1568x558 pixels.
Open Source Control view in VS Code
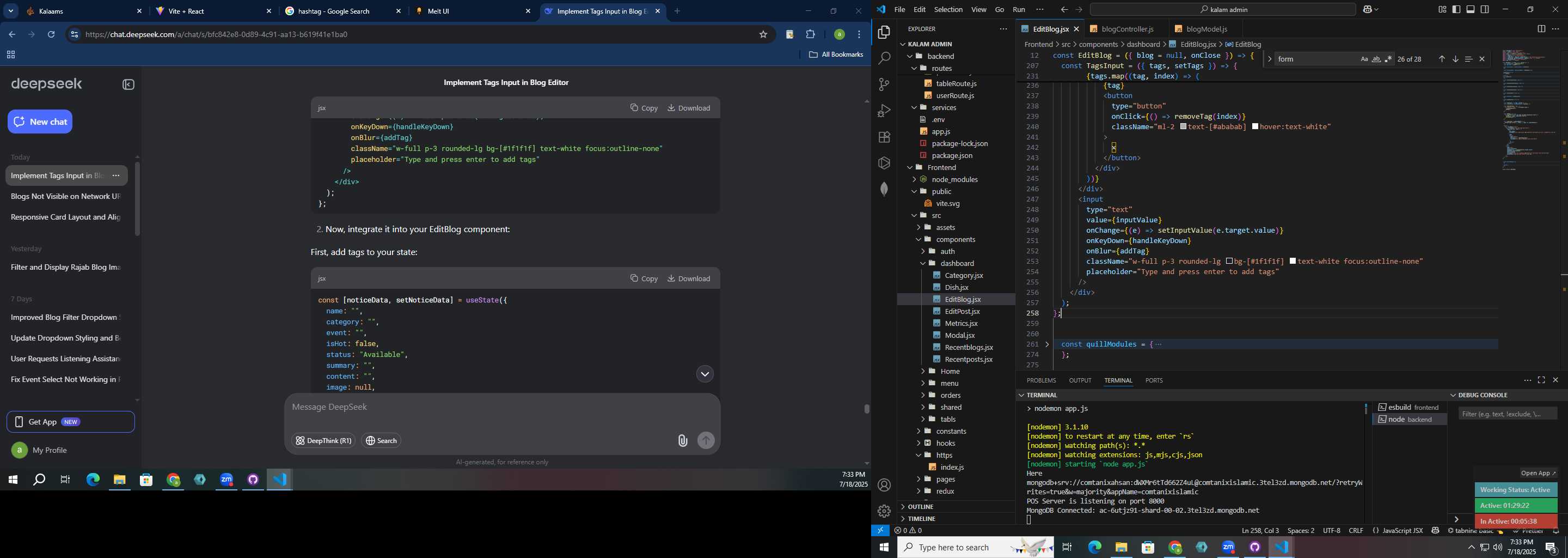coord(884,84)
